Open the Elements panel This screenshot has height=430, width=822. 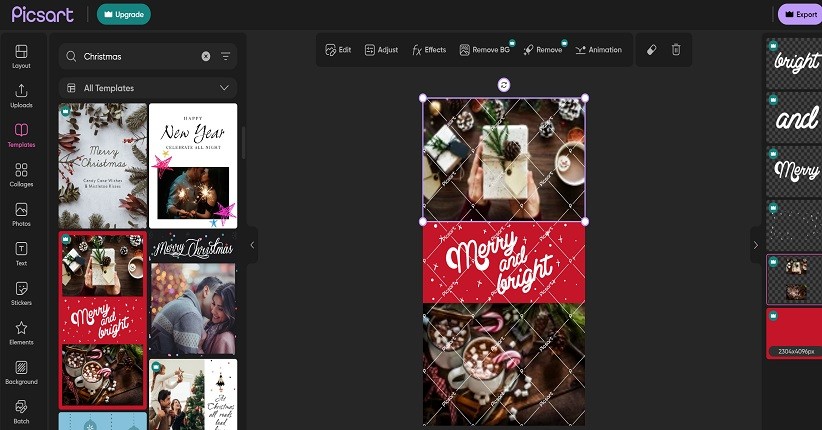click(21, 333)
